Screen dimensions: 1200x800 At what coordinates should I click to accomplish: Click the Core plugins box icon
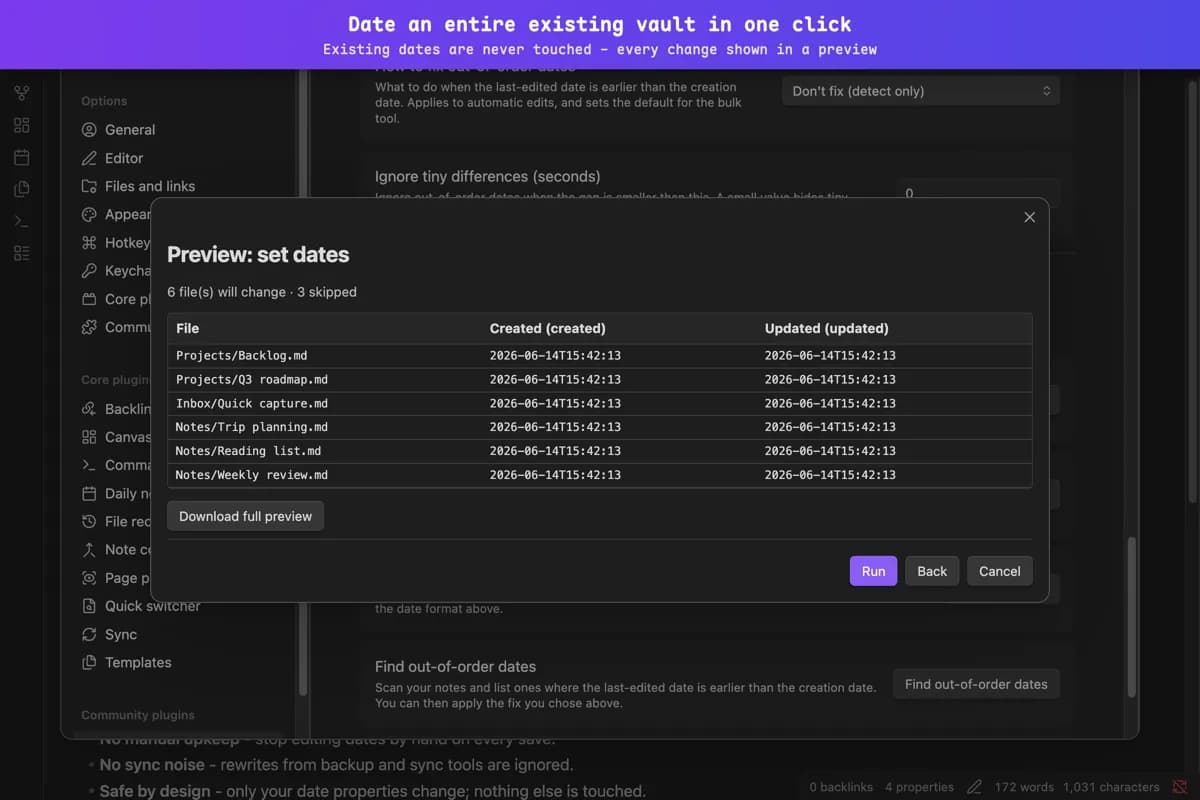89,299
